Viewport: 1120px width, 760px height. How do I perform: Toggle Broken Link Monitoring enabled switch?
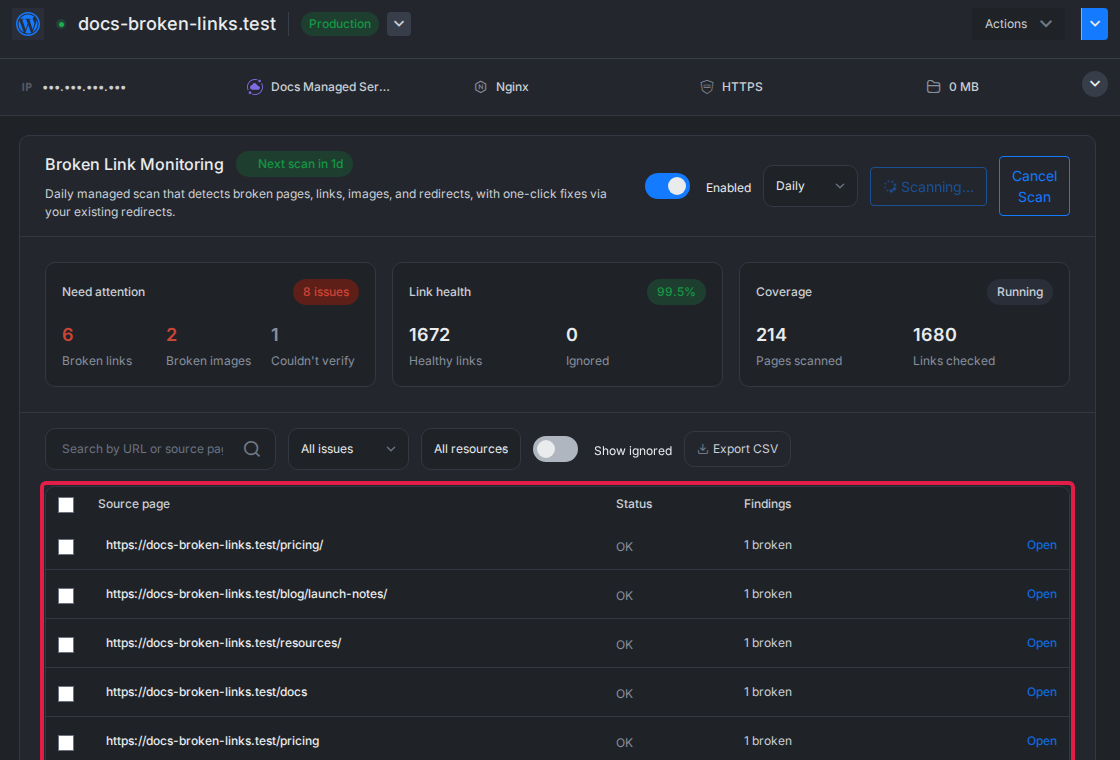click(x=667, y=186)
